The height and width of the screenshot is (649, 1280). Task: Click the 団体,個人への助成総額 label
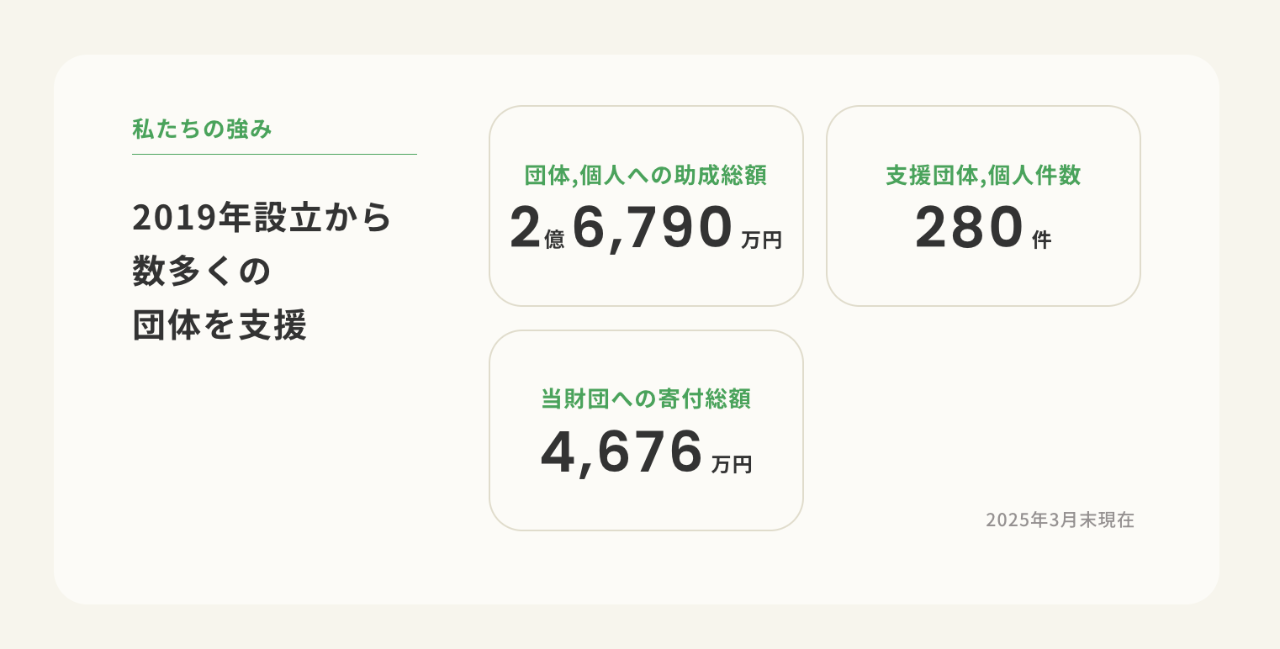(646, 176)
